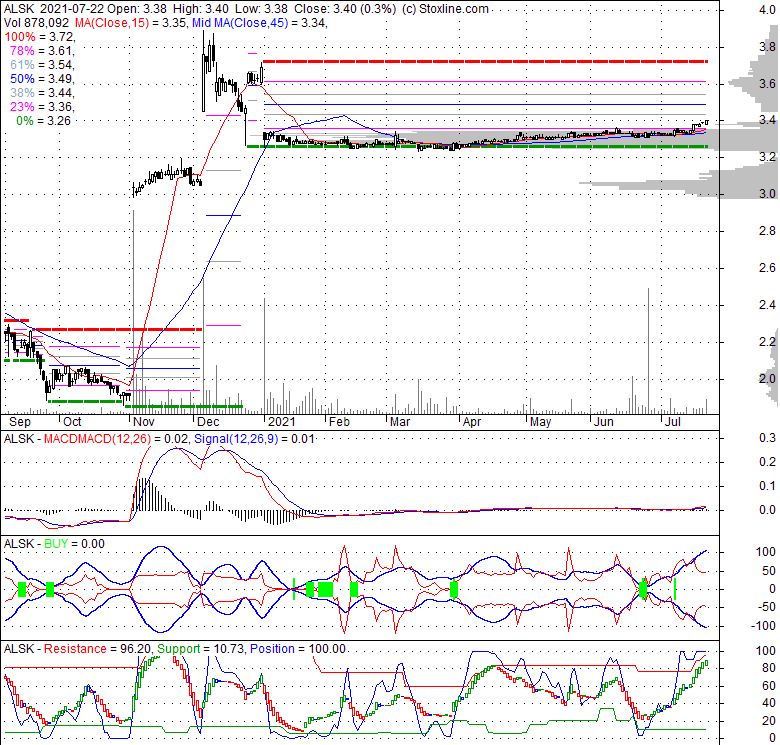Click the 'May' month label on time axis
The image size is (780, 745).
point(540,422)
